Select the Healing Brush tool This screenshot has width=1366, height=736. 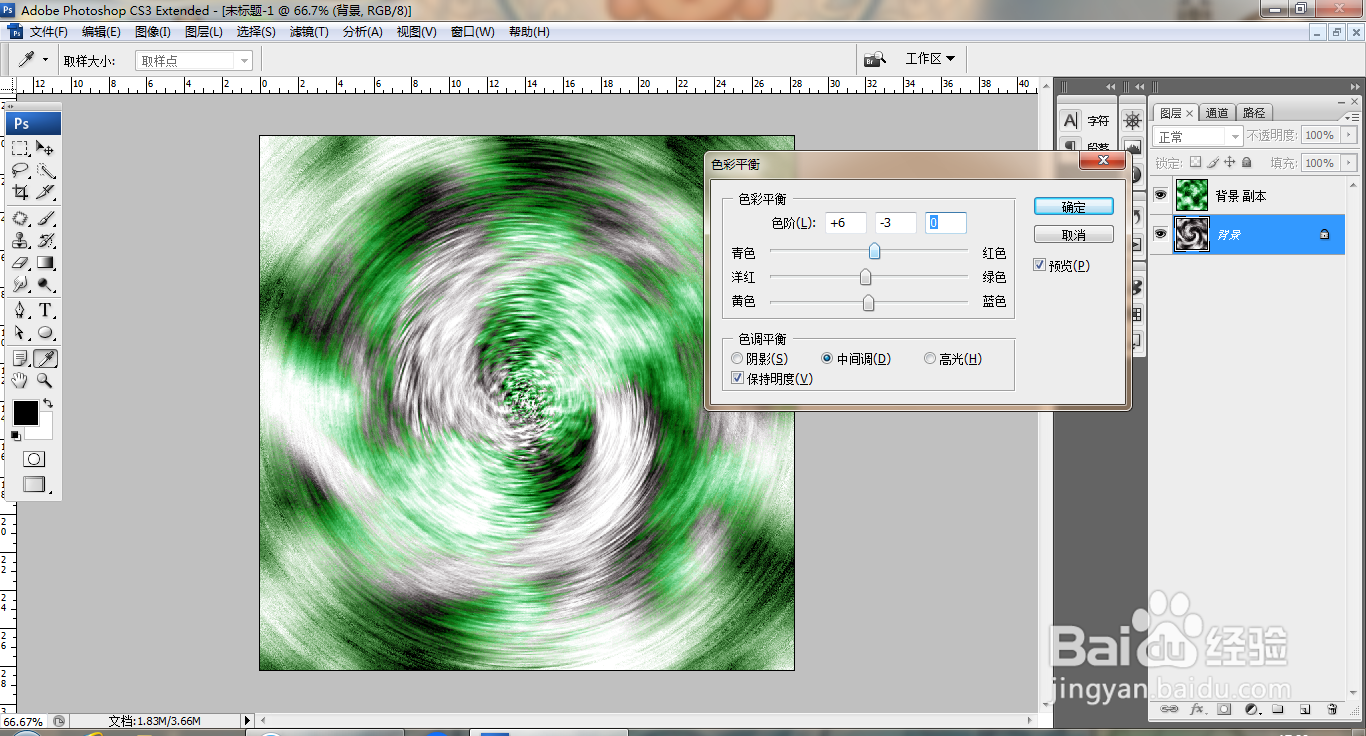coord(20,218)
